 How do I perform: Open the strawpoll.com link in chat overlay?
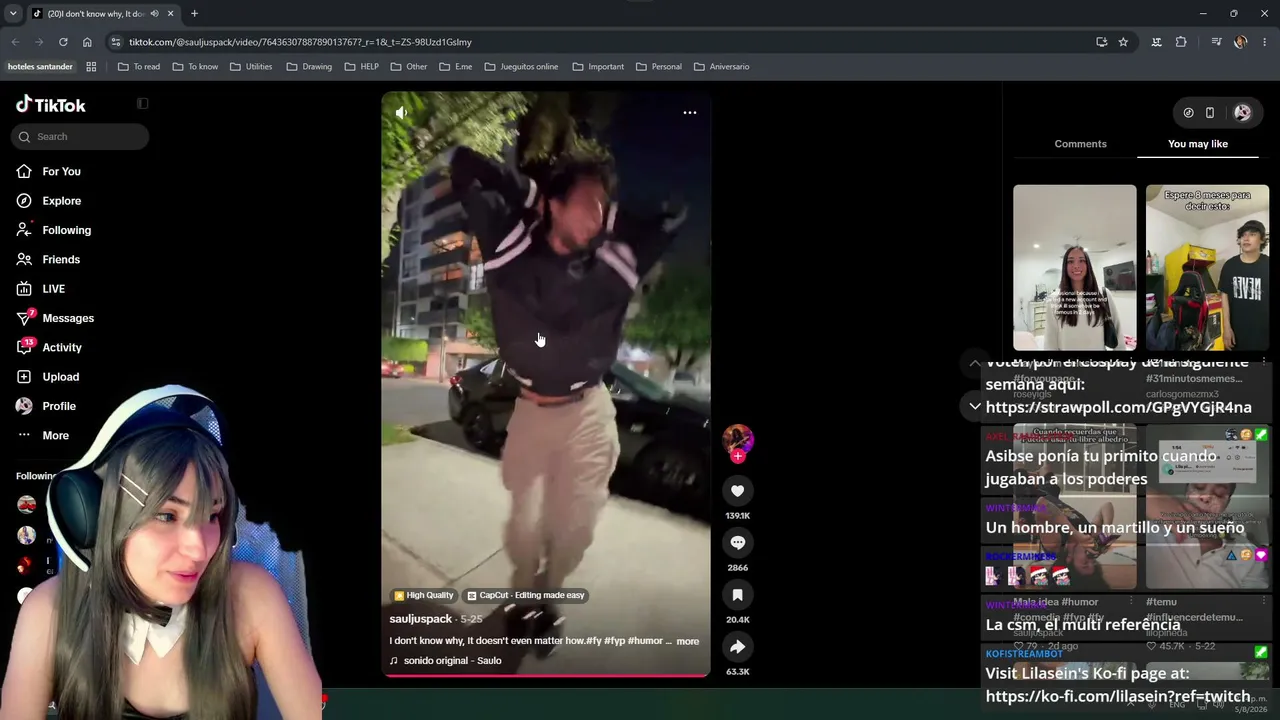coord(1118,408)
